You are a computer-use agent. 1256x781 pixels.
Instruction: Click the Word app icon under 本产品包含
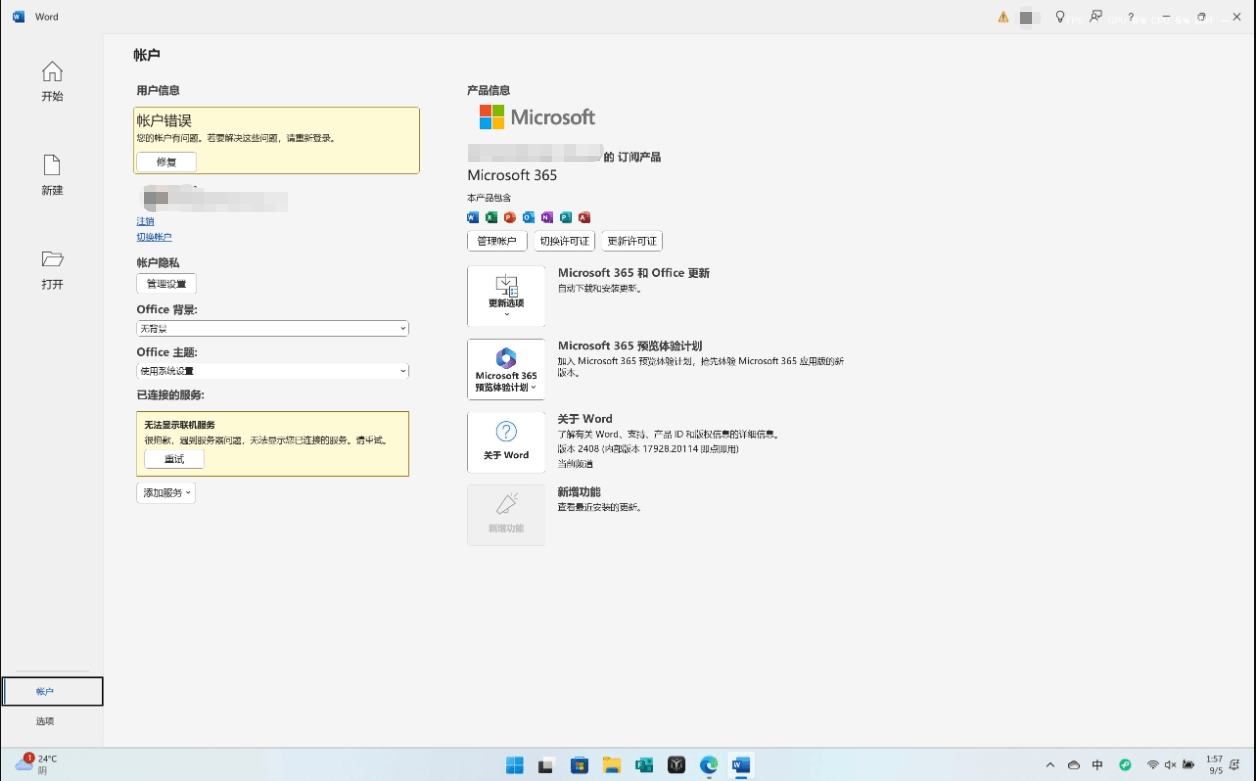[473, 217]
